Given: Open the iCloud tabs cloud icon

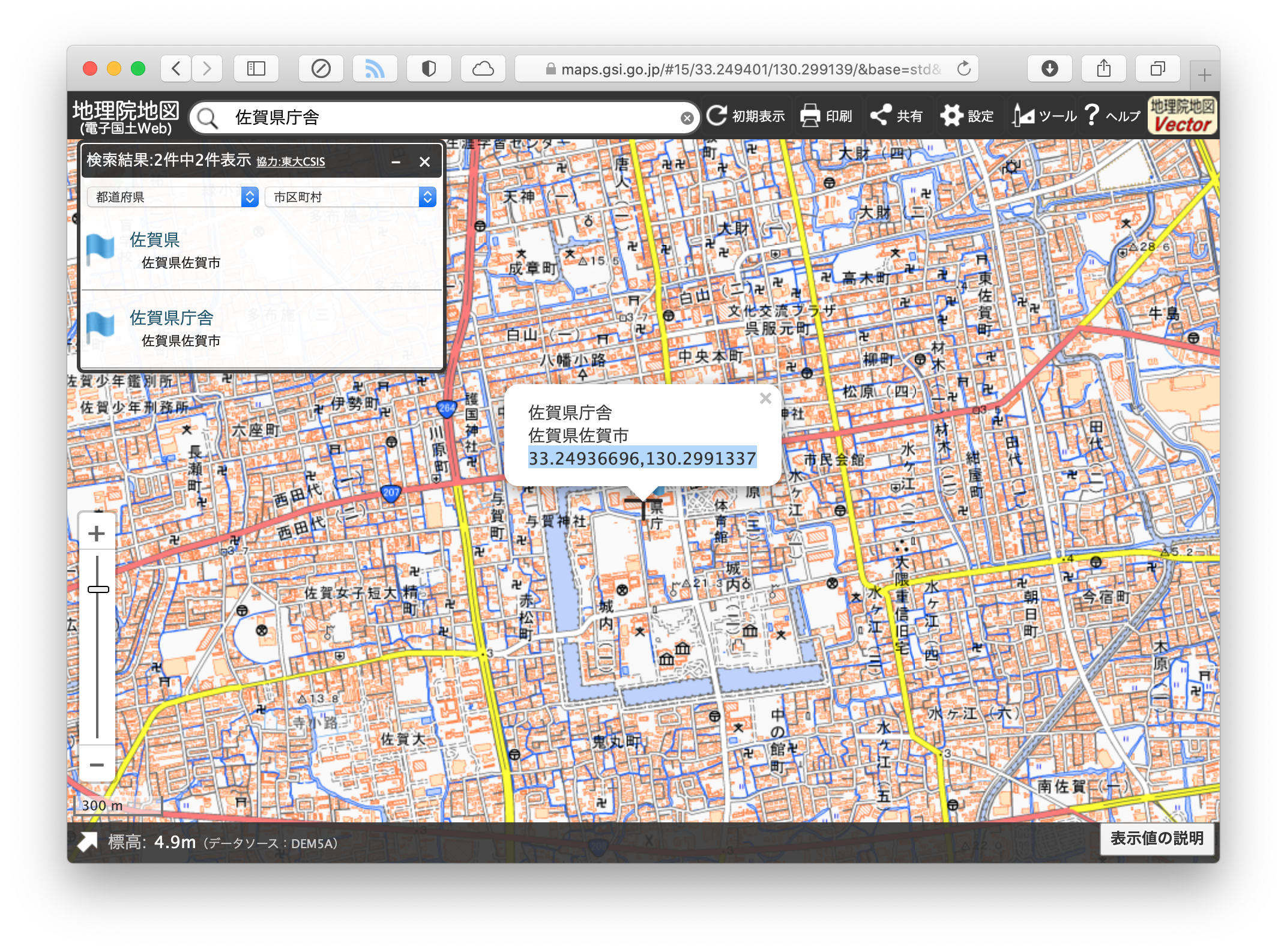Looking at the screenshot, I should [x=483, y=68].
